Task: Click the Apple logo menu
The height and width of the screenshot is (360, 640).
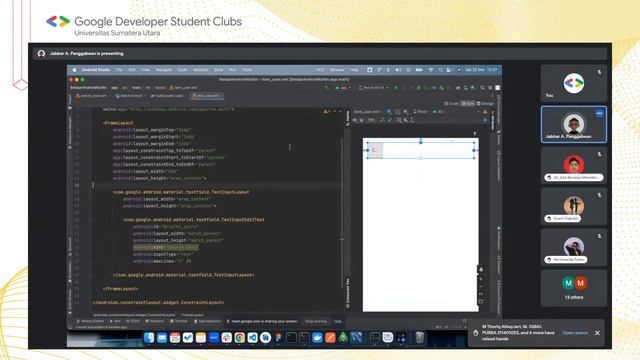Action: (x=74, y=70)
